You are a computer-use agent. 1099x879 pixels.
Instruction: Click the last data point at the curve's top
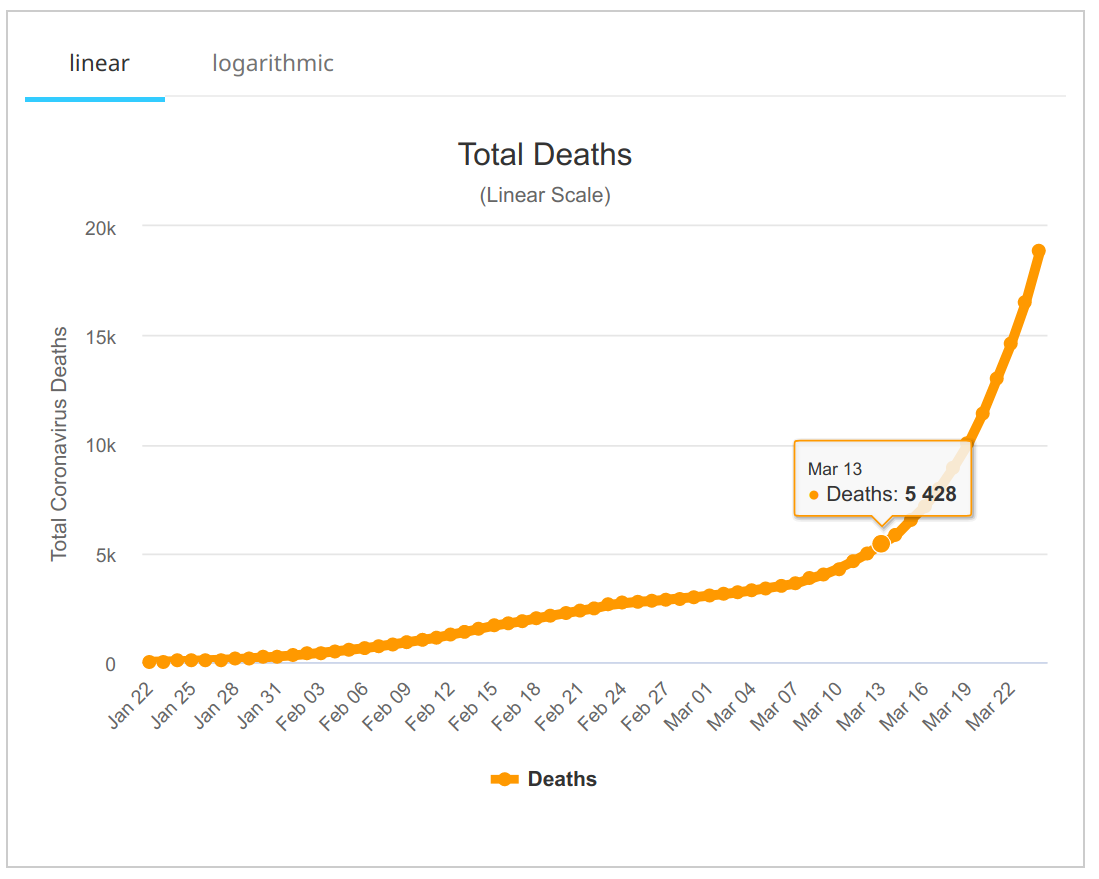point(1039,251)
